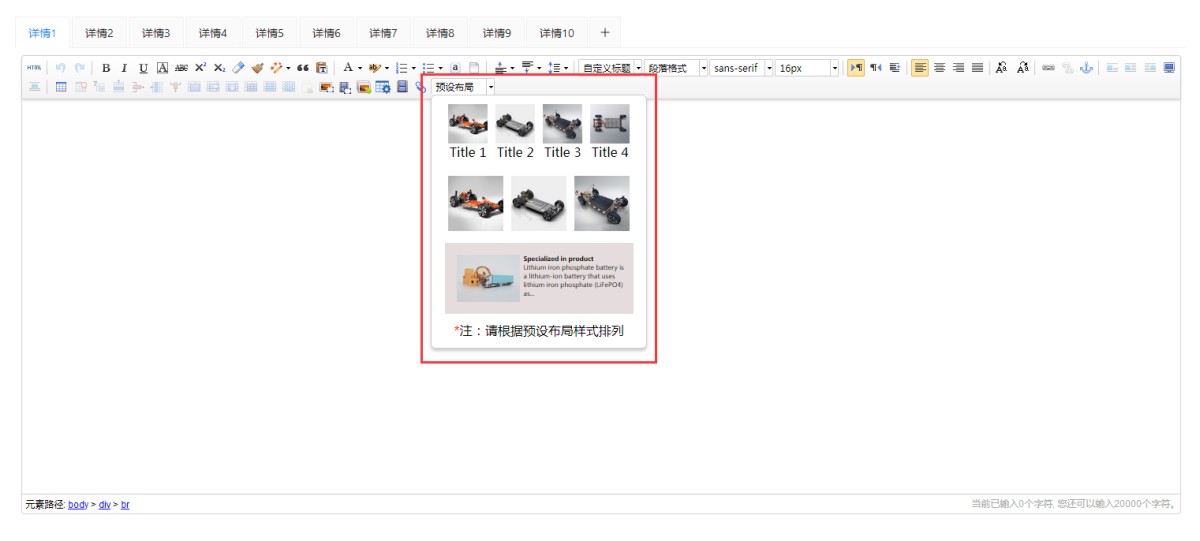This screenshot has width=1200, height=541.
Task: Toggle center text alignment
Action: [x=939, y=68]
